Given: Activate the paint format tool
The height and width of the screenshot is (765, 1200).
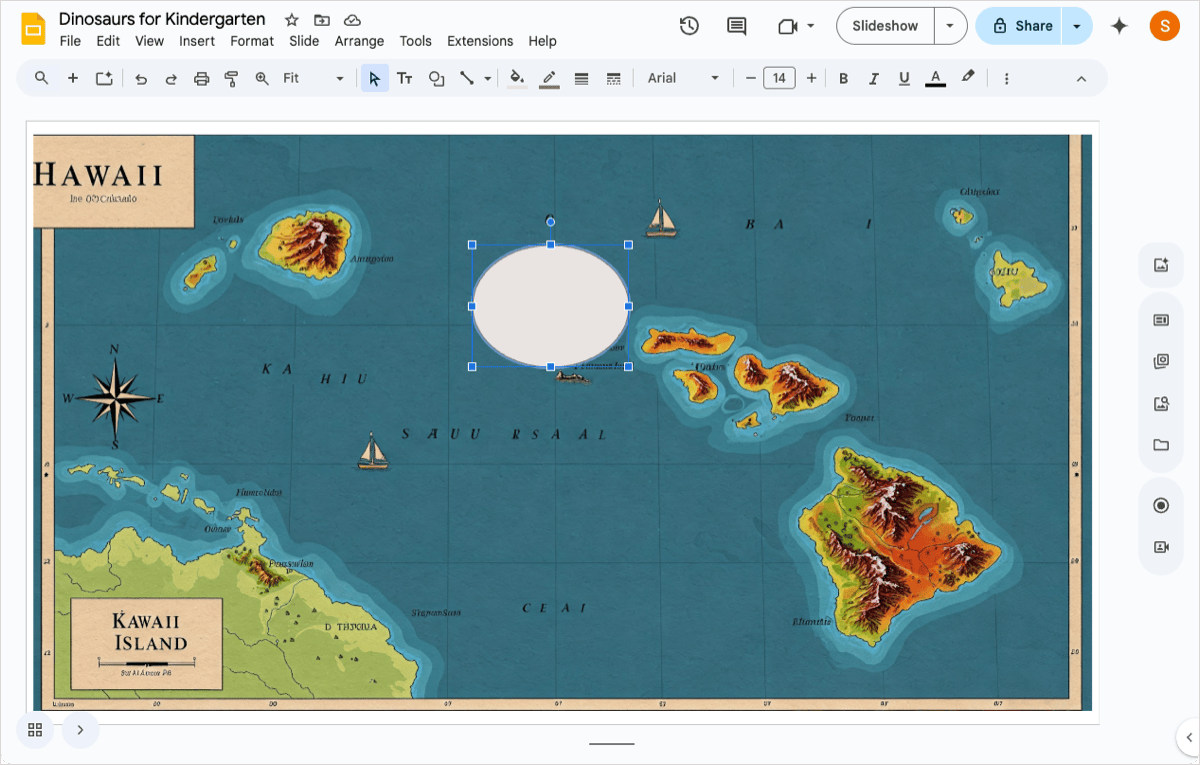Looking at the screenshot, I should pos(231,78).
